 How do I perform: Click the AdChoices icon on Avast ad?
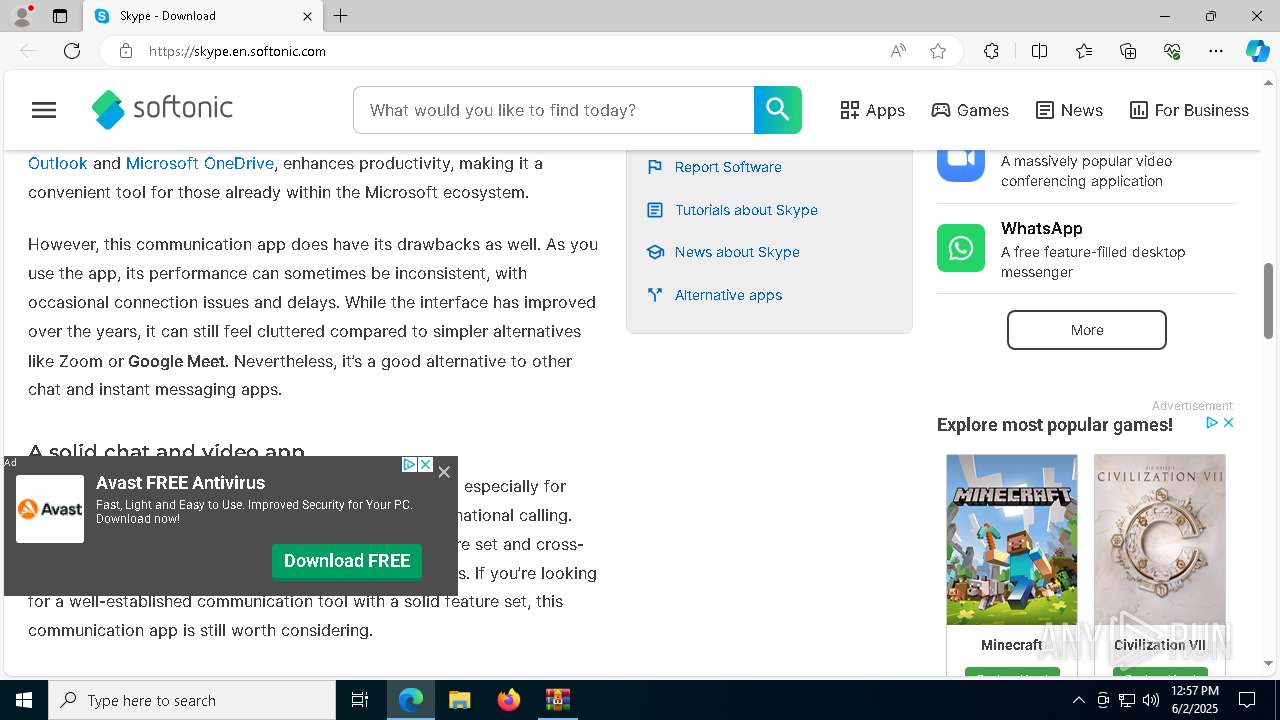pyautogui.click(x=409, y=465)
